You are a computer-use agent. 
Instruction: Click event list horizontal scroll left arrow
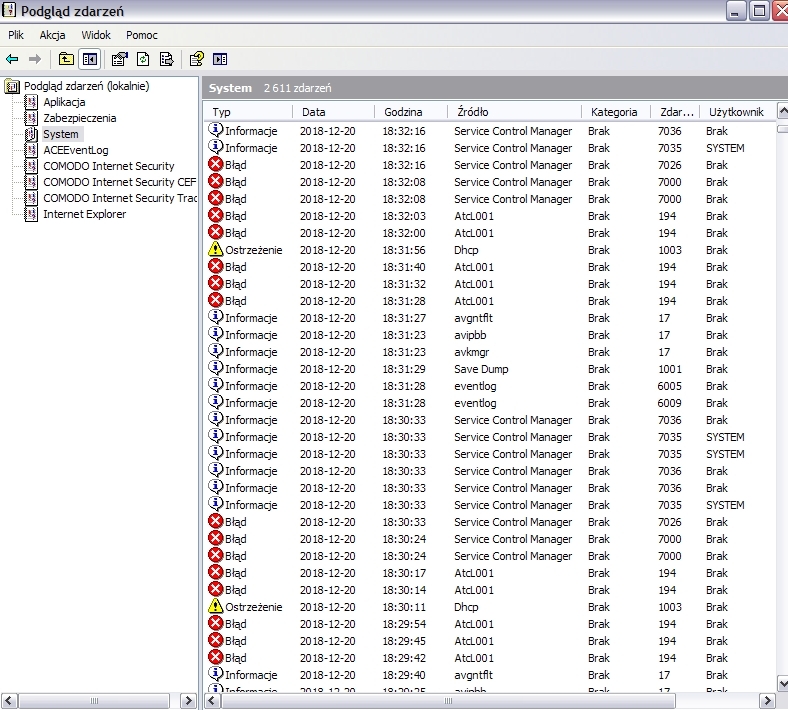pyautogui.click(x=212, y=700)
